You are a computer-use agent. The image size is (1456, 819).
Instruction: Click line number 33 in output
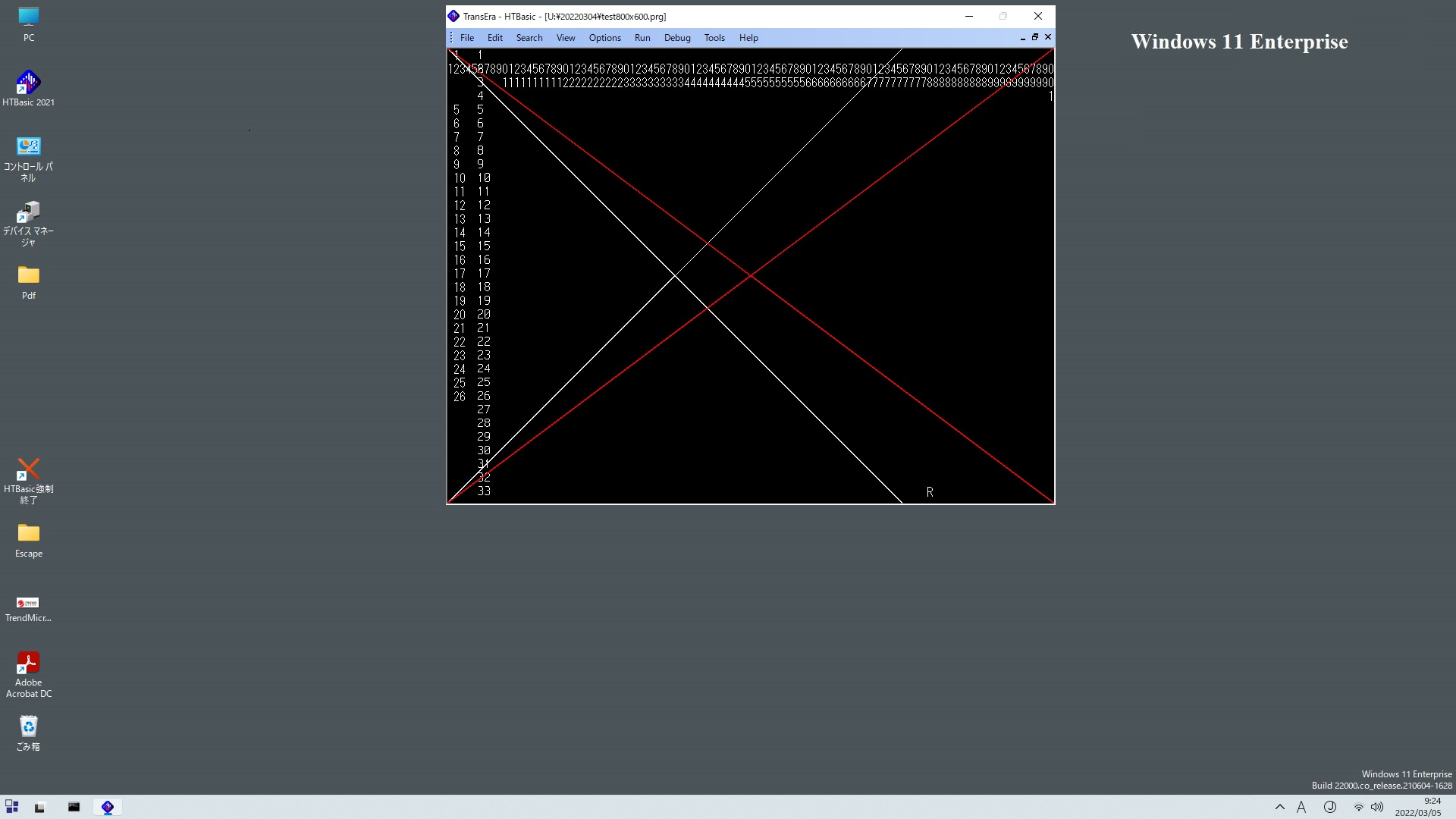tap(484, 491)
